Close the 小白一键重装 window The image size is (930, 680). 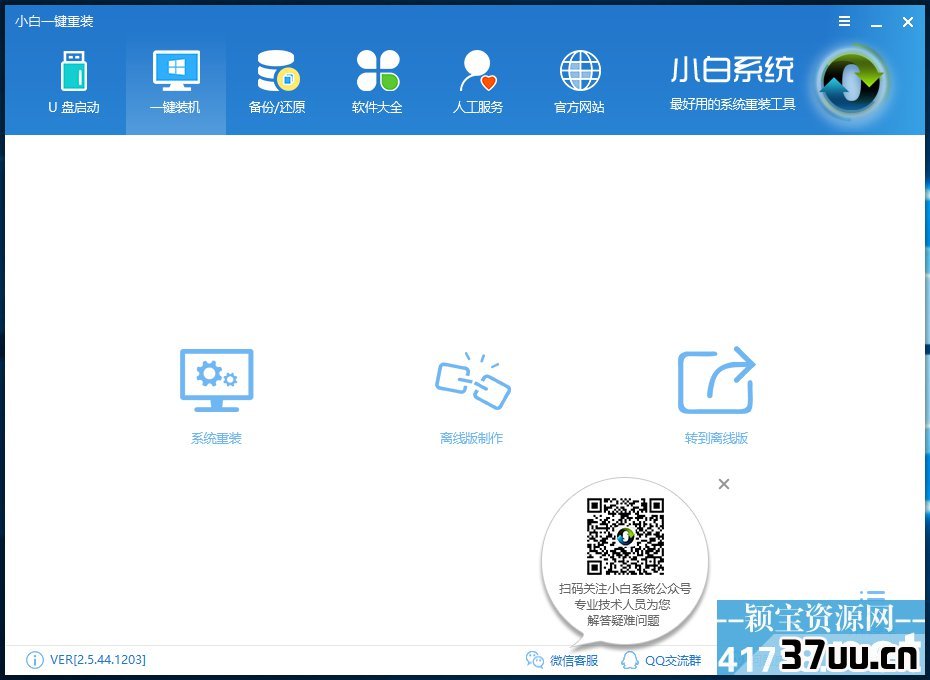click(907, 22)
